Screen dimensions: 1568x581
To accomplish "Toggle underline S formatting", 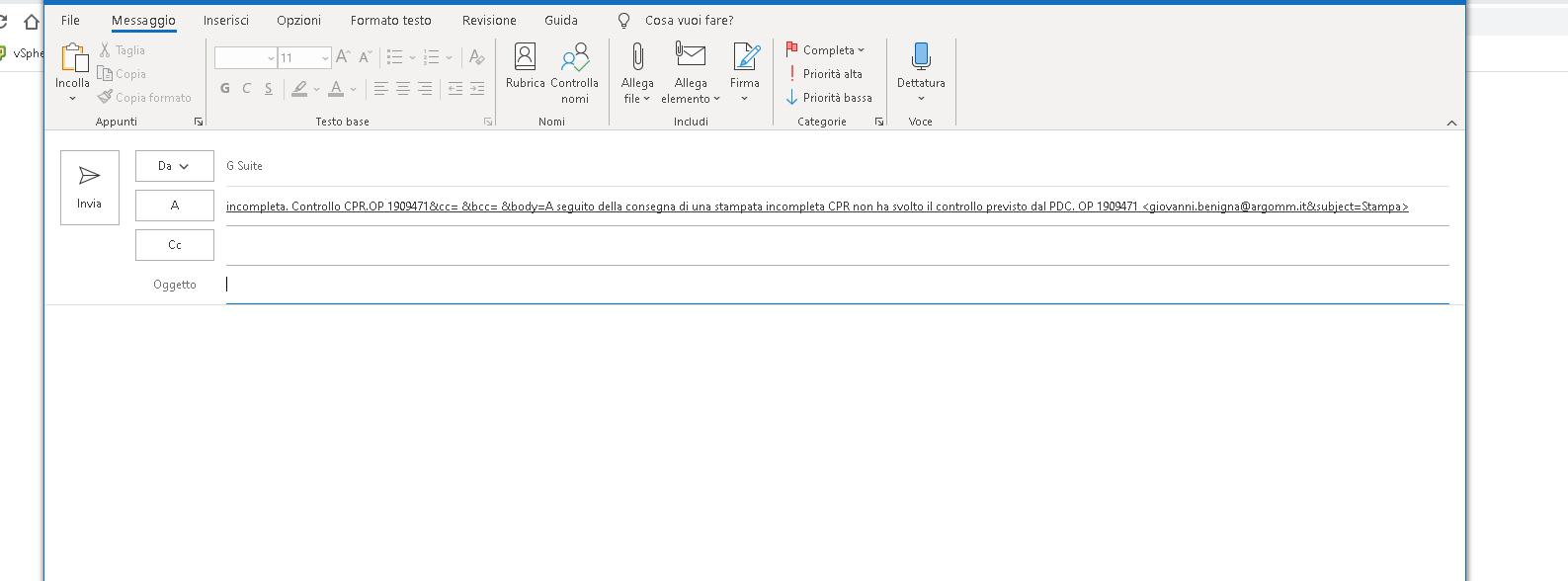I will point(268,88).
